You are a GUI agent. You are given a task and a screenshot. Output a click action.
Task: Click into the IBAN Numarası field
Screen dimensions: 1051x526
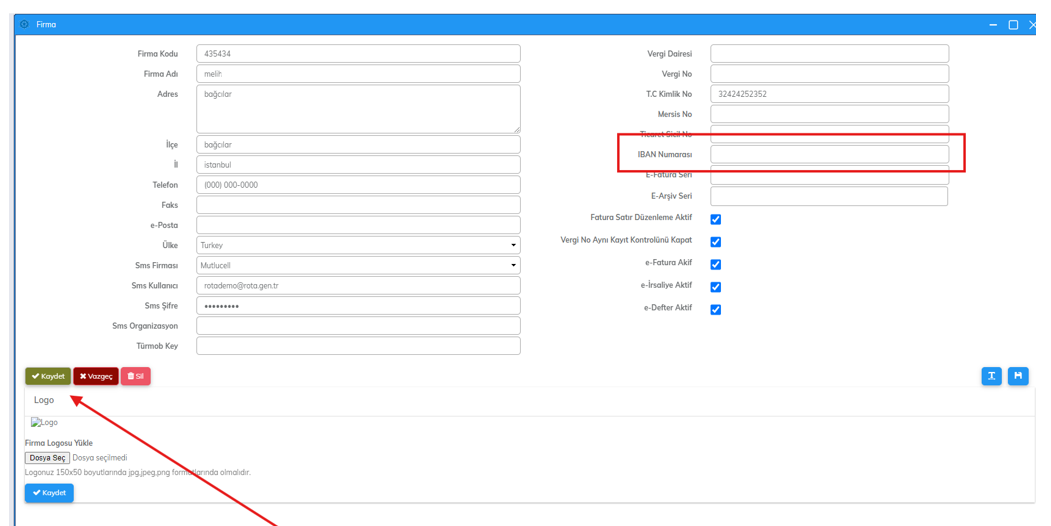click(x=829, y=154)
